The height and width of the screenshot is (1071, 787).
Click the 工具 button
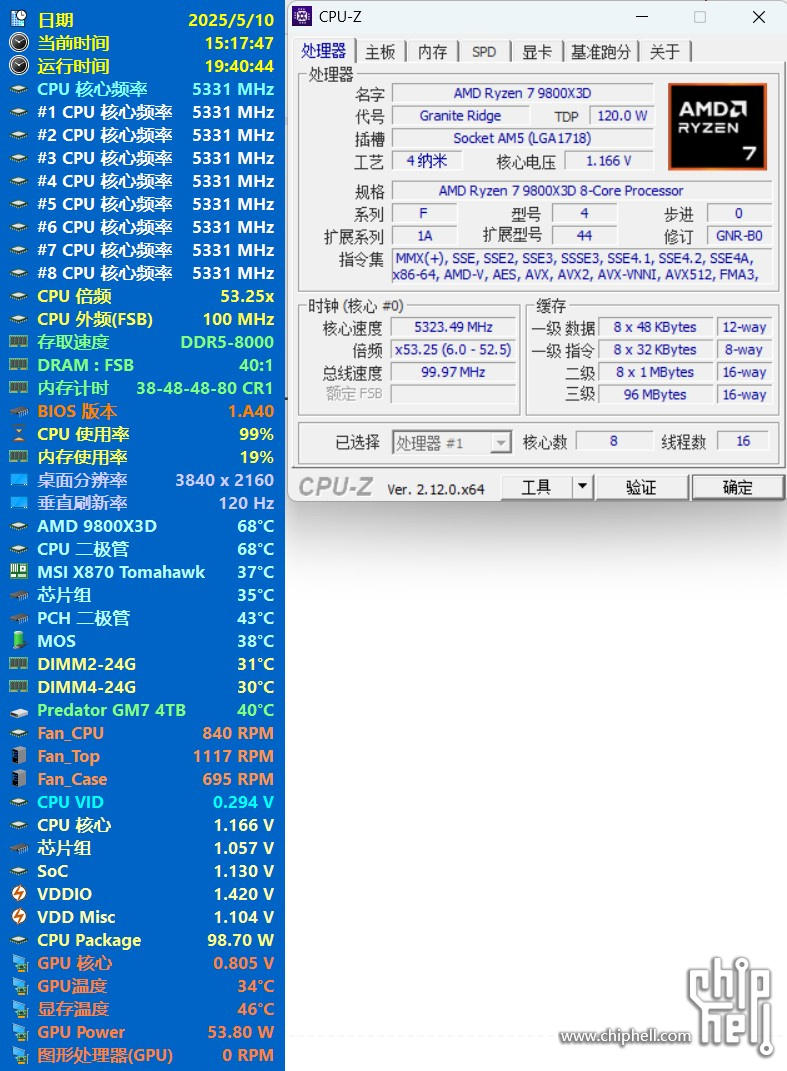(536, 487)
